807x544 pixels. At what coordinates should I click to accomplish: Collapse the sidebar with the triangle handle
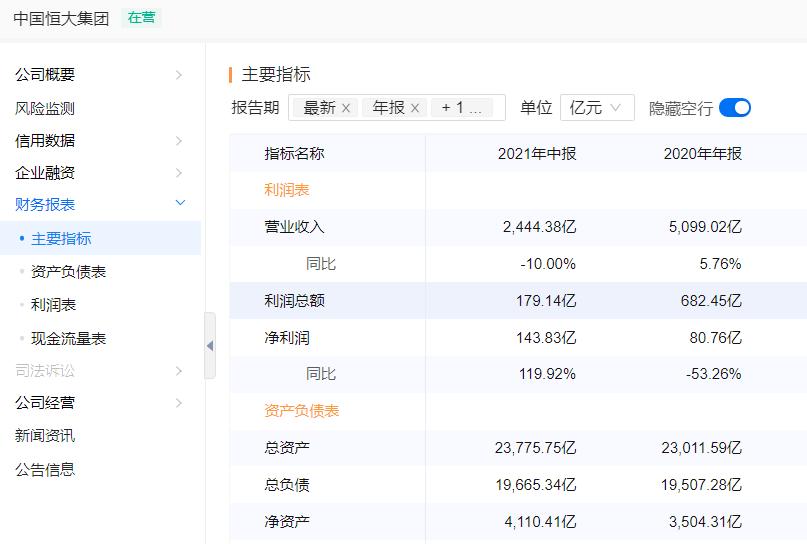pos(210,346)
